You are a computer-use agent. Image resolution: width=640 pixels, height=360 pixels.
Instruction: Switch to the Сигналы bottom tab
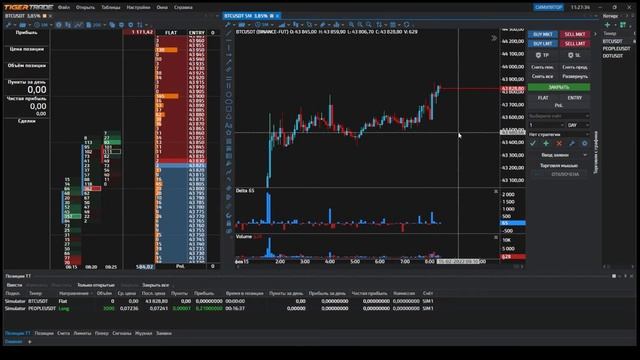tap(122, 333)
